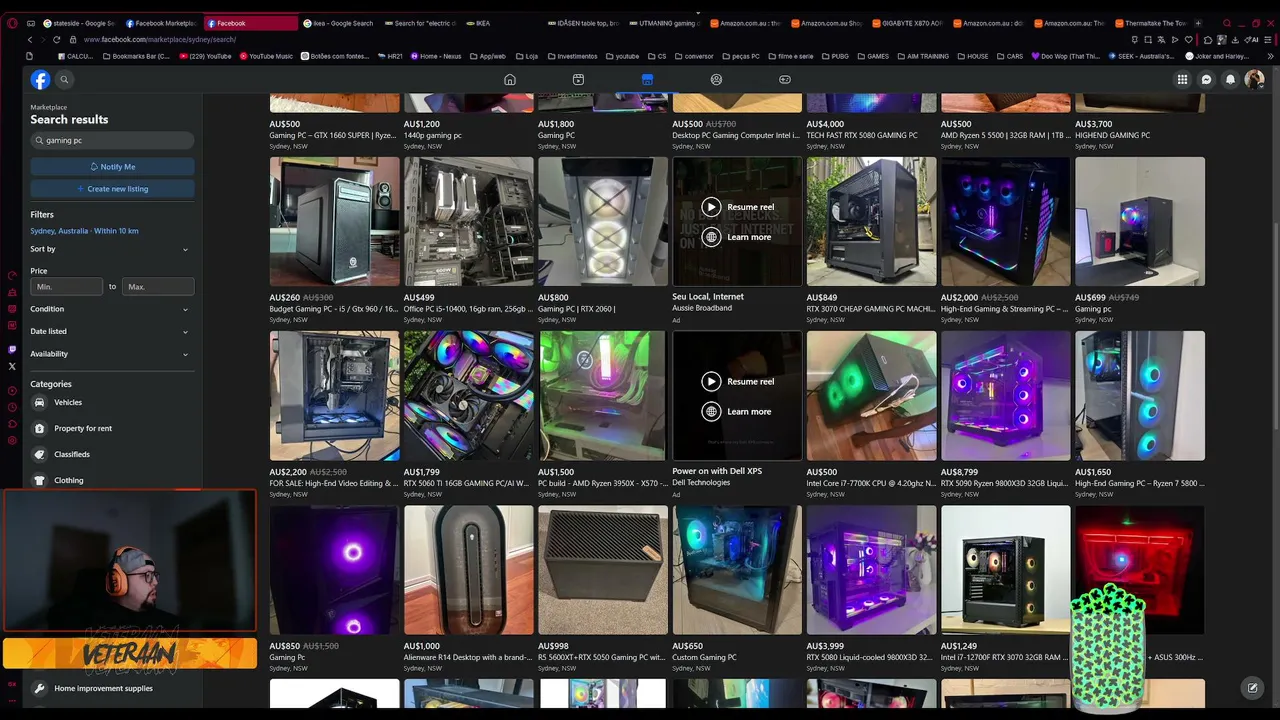This screenshot has height=720, width=1280.
Task: Click Create new listing button
Action: [112, 189]
